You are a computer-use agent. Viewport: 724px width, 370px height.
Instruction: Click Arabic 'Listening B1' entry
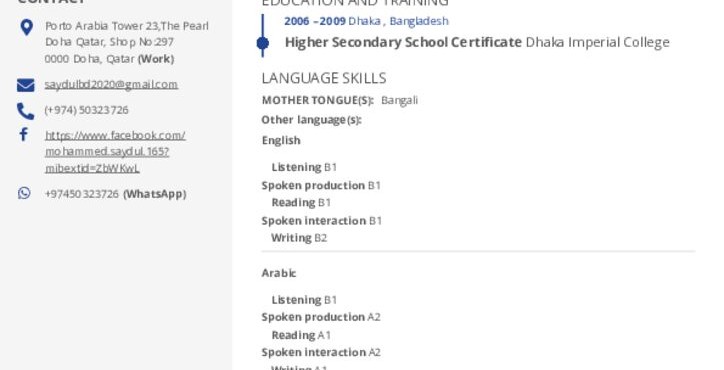click(304, 300)
